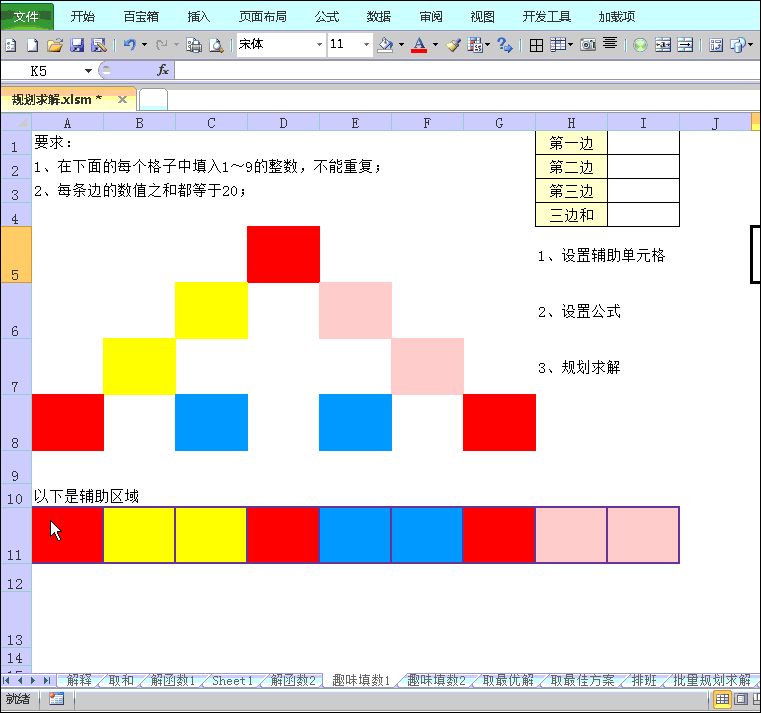This screenshot has width=761, height=713.
Task: Select row 8 header
Action: point(16,423)
